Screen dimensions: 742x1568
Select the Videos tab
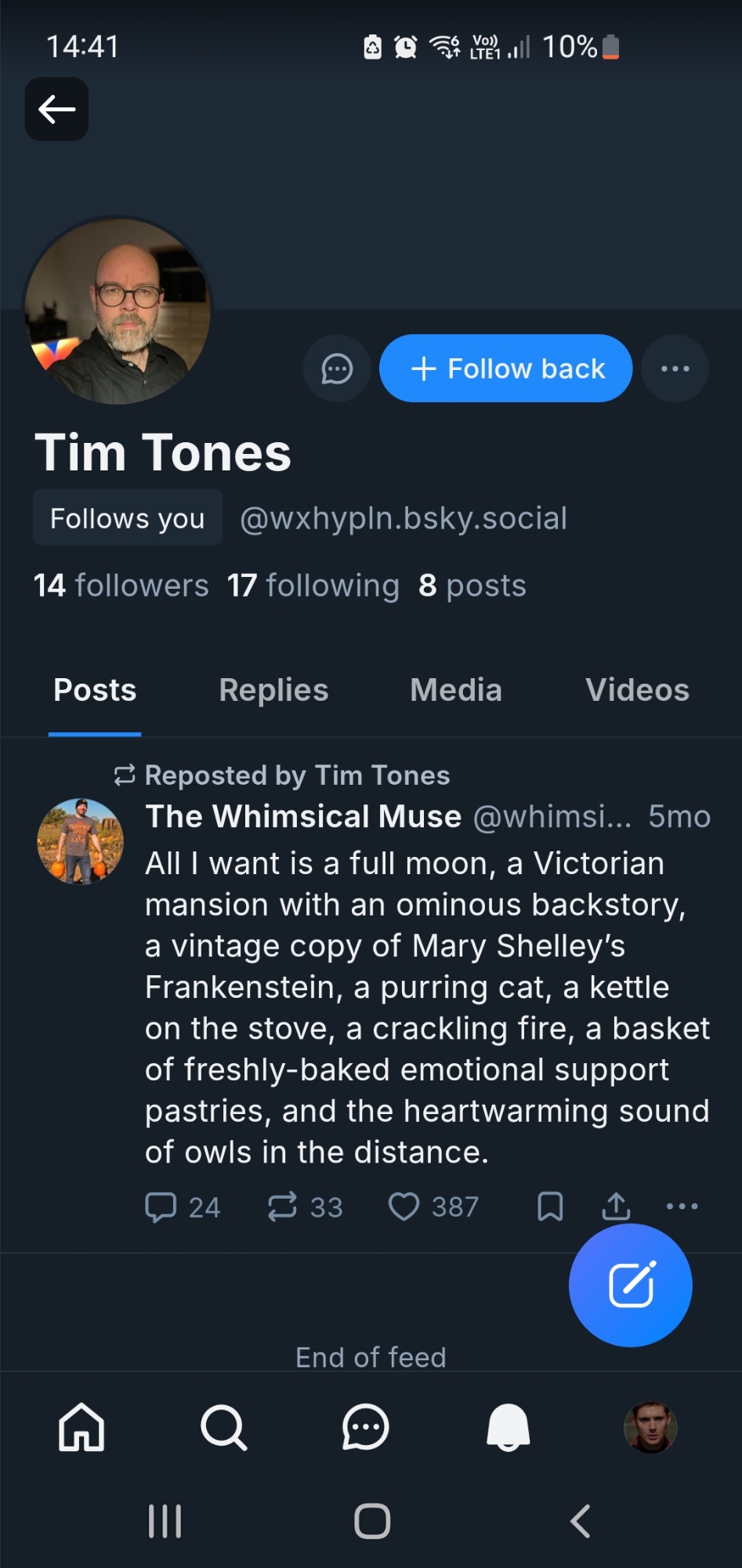point(637,690)
